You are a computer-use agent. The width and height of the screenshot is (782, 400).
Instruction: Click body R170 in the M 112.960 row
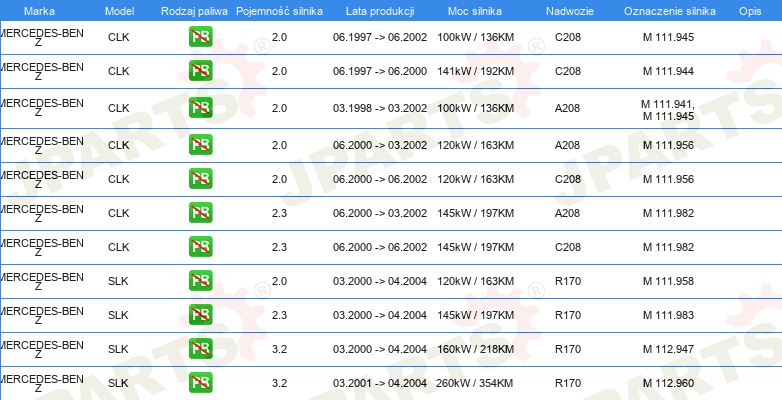click(x=568, y=383)
